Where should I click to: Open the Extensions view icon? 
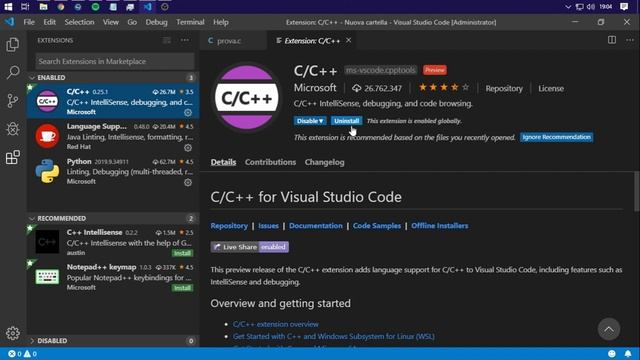point(13,157)
